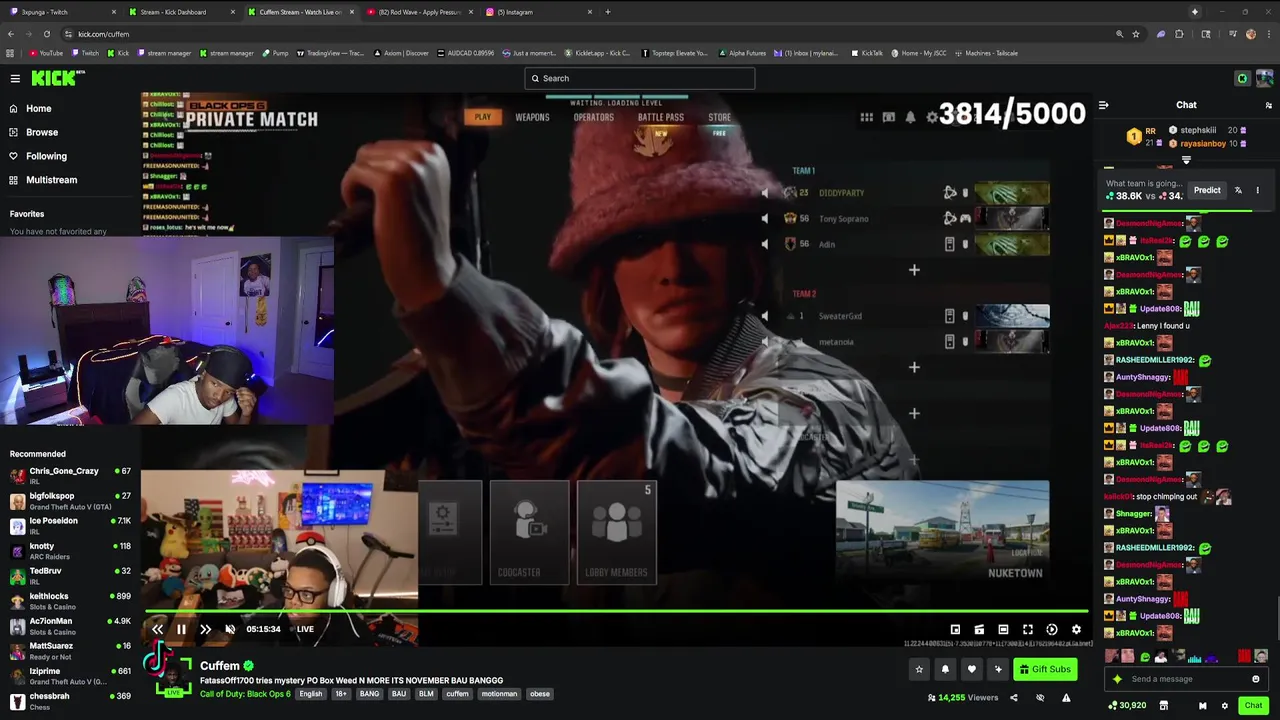Toggle channel notifications bell
Viewport: 1280px width, 720px height.
point(945,669)
